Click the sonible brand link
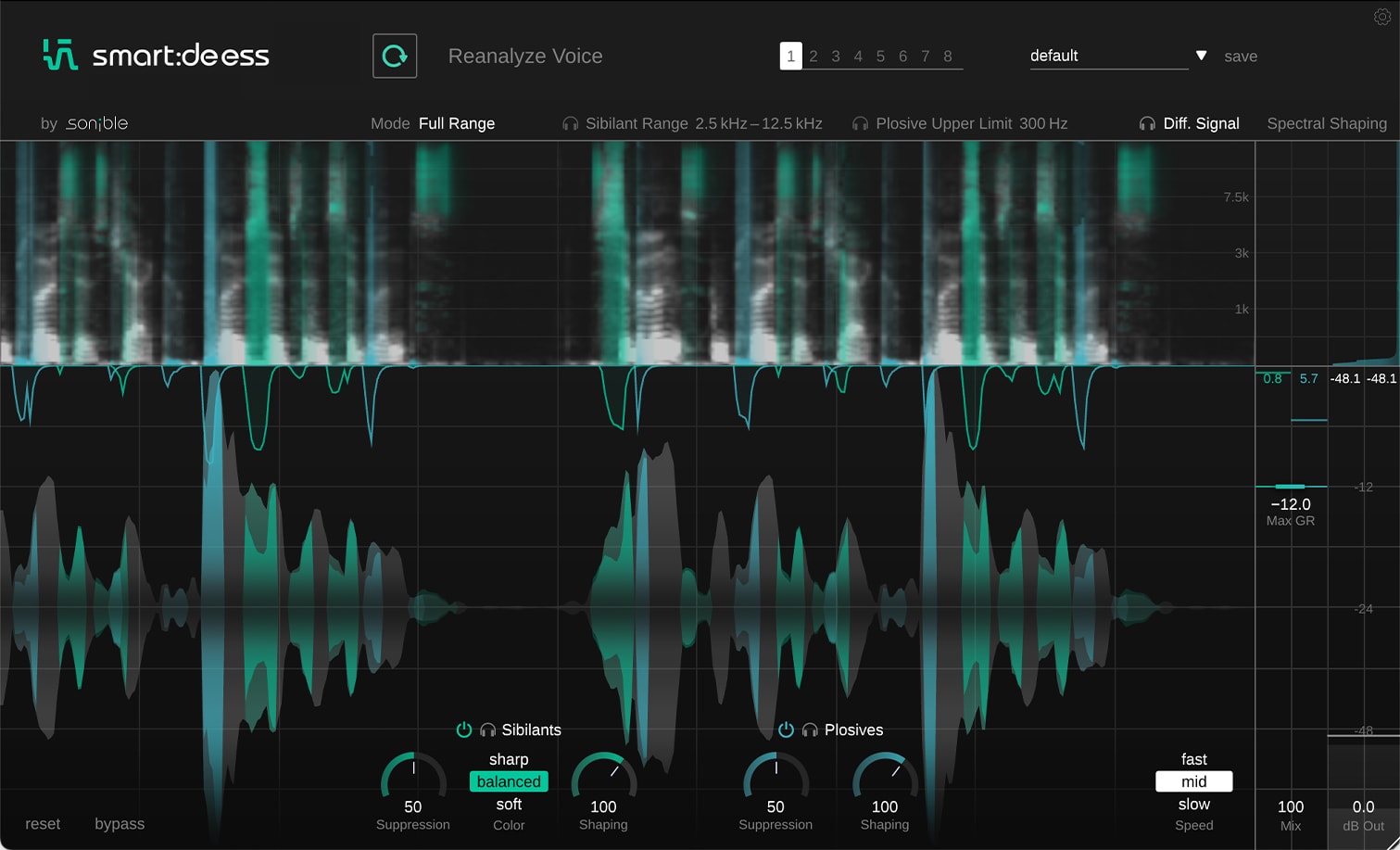1400x850 pixels. click(x=96, y=123)
